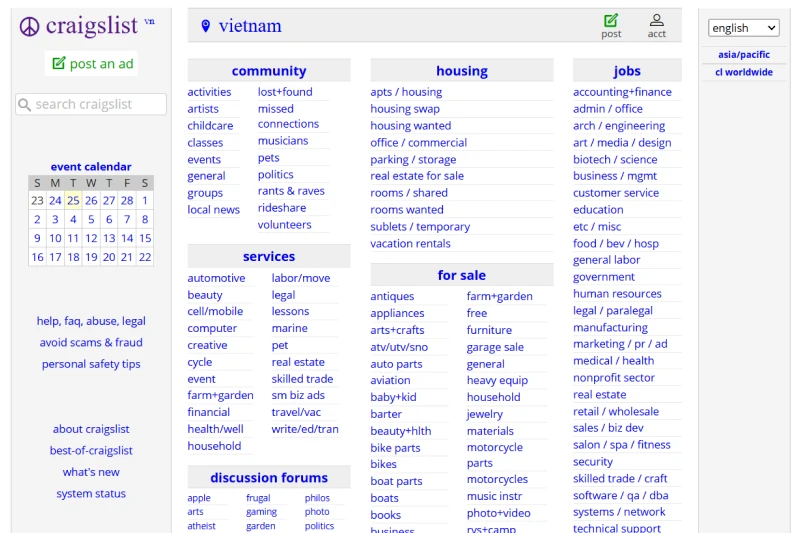Screen dimensions: 800x533
Task: Open accounting+finance jobs
Action: 622,92
